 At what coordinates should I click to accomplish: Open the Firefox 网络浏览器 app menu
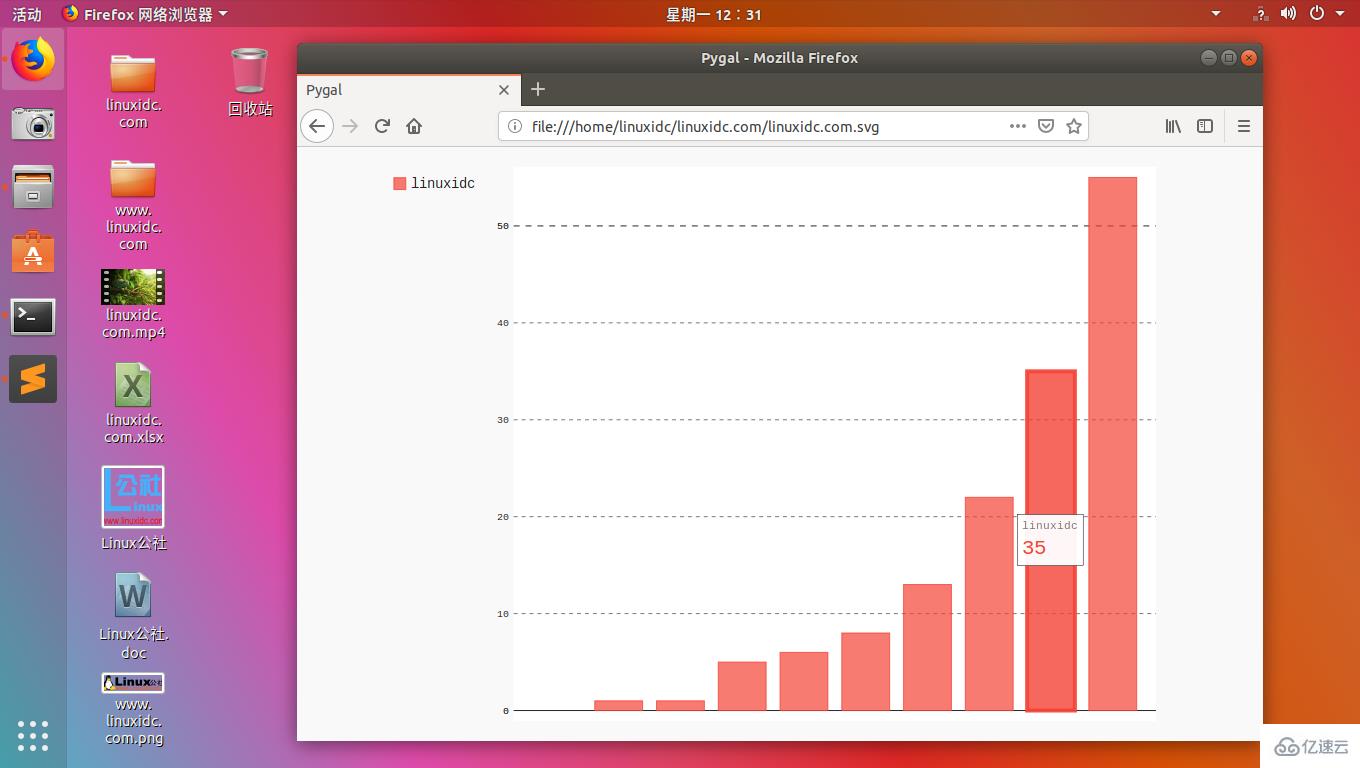tap(145, 14)
